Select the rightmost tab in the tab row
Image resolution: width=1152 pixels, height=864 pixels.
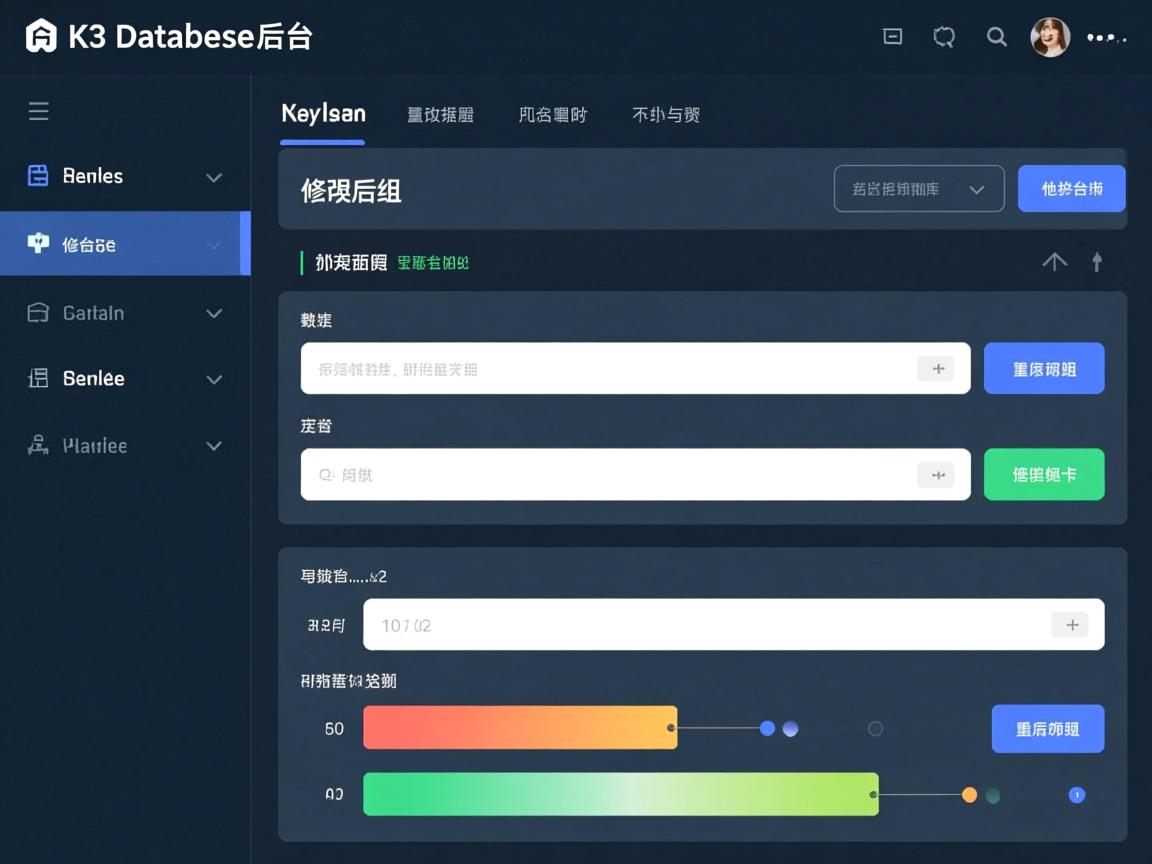pos(665,114)
